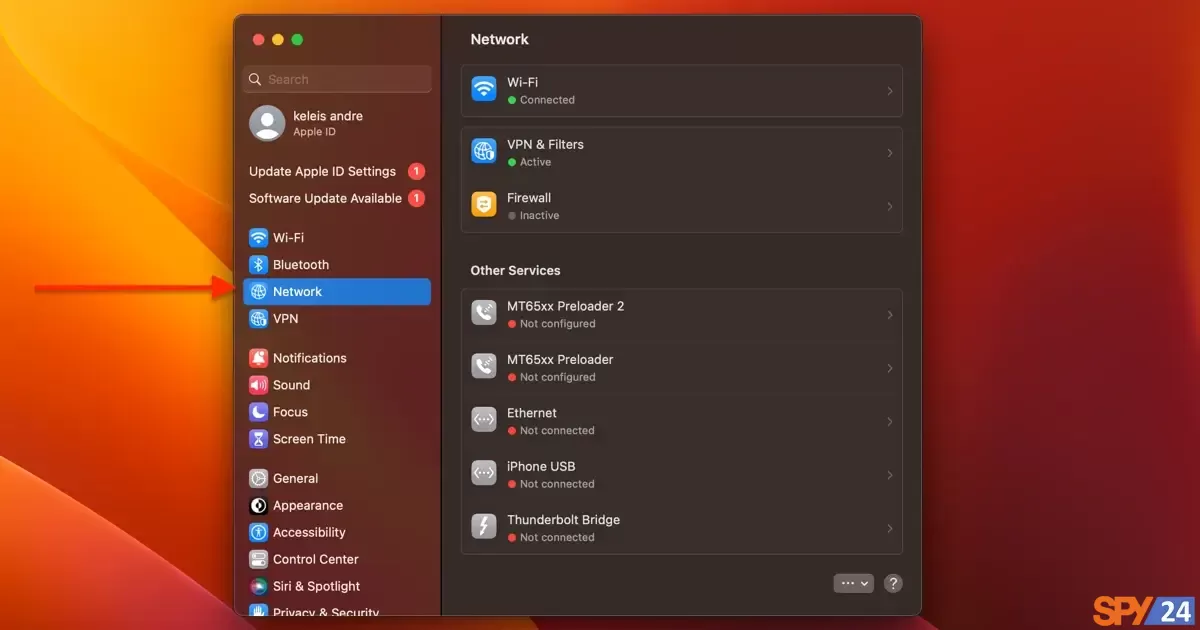
Task: Click the Update Apple ID Settings red badge
Action: point(416,172)
